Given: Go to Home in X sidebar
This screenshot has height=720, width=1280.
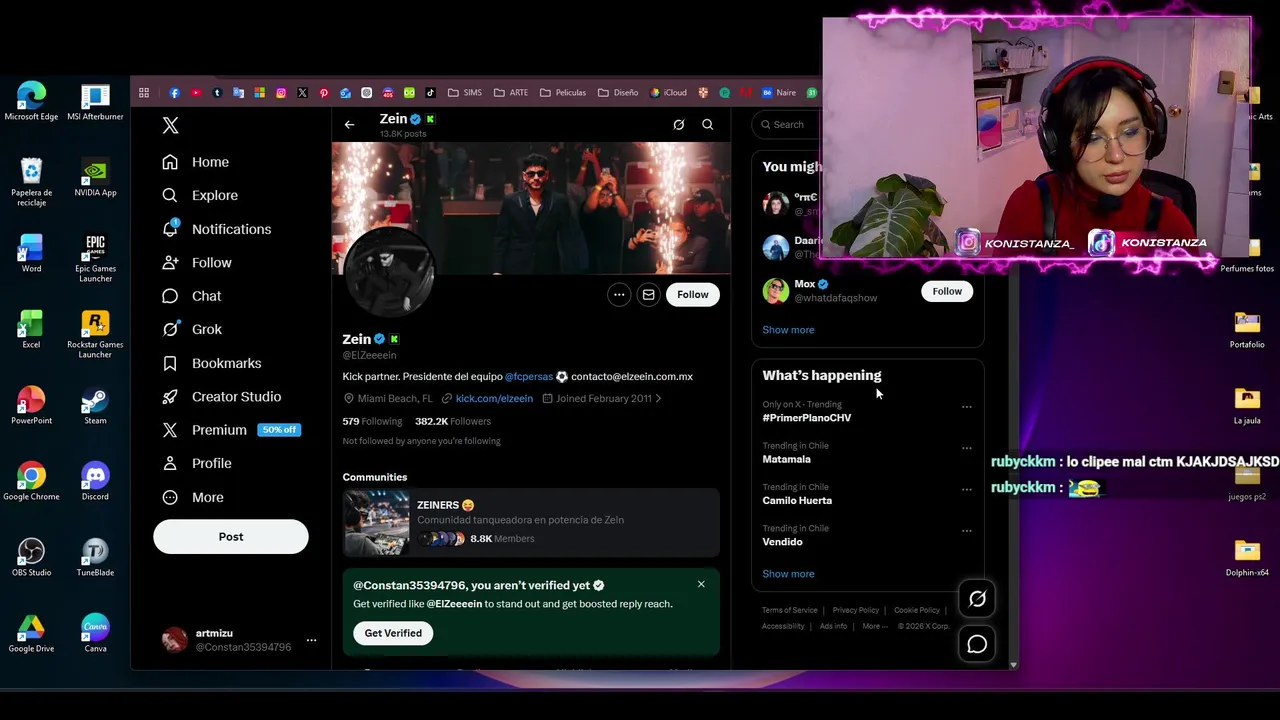Looking at the screenshot, I should pyautogui.click(x=196, y=162).
